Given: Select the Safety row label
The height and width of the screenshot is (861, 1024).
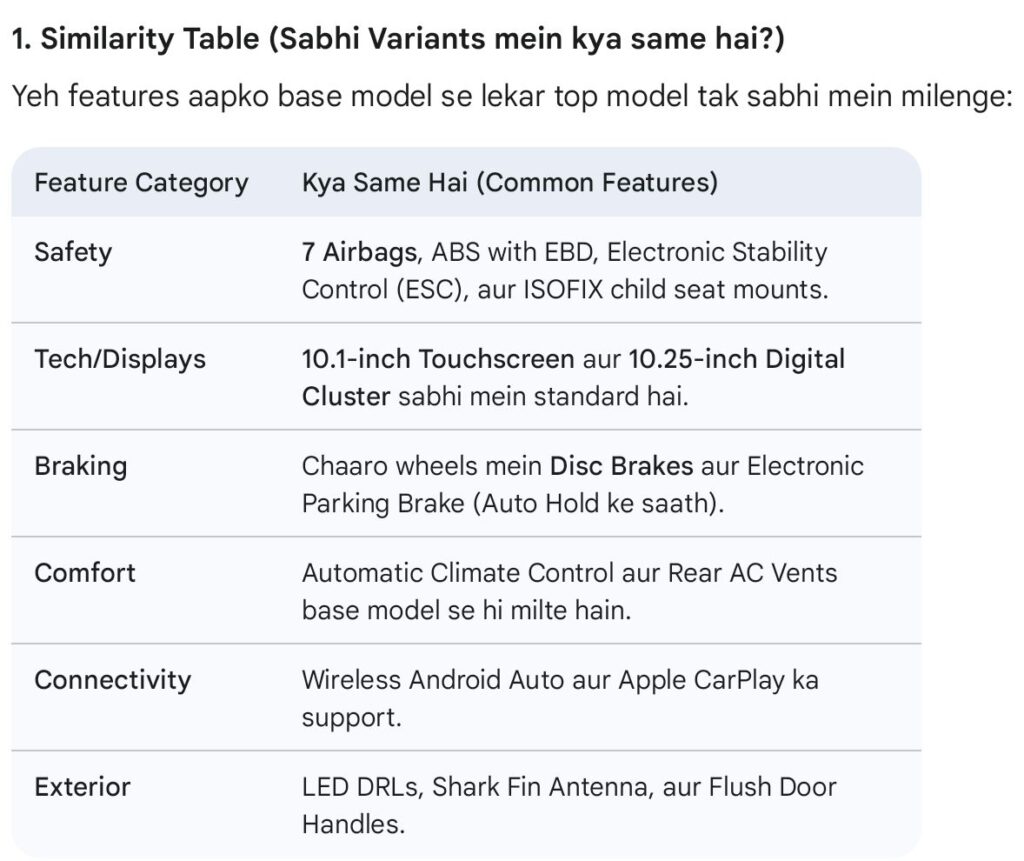Looking at the screenshot, I should [73, 252].
